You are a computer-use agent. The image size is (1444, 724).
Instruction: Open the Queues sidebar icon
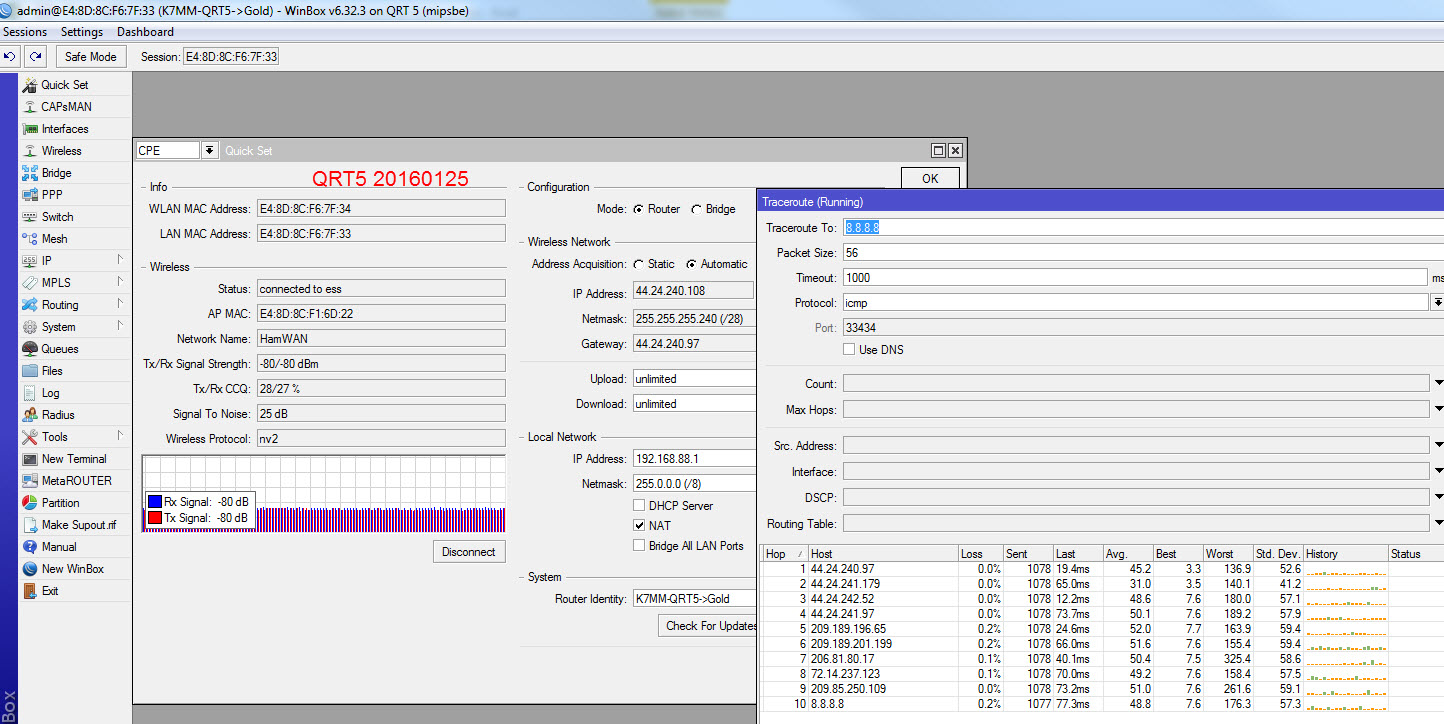[x=30, y=349]
